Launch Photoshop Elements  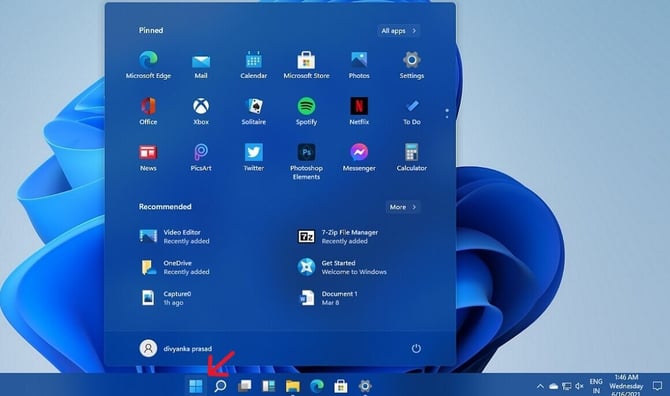pos(306,161)
